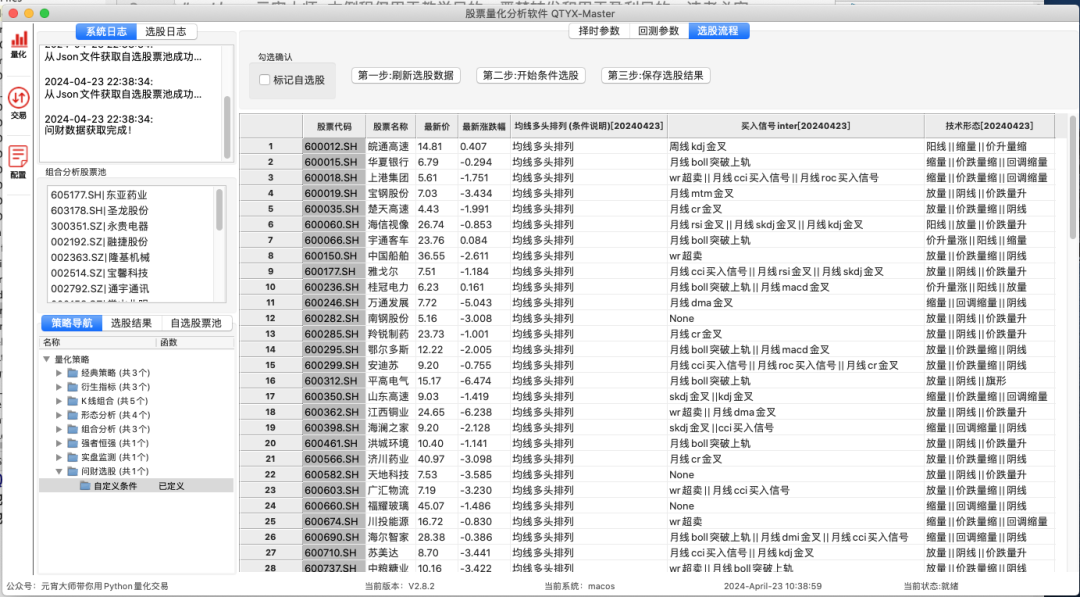The height and width of the screenshot is (597, 1080).
Task: Click stock name cell 江西铜业
Action: pos(391,412)
